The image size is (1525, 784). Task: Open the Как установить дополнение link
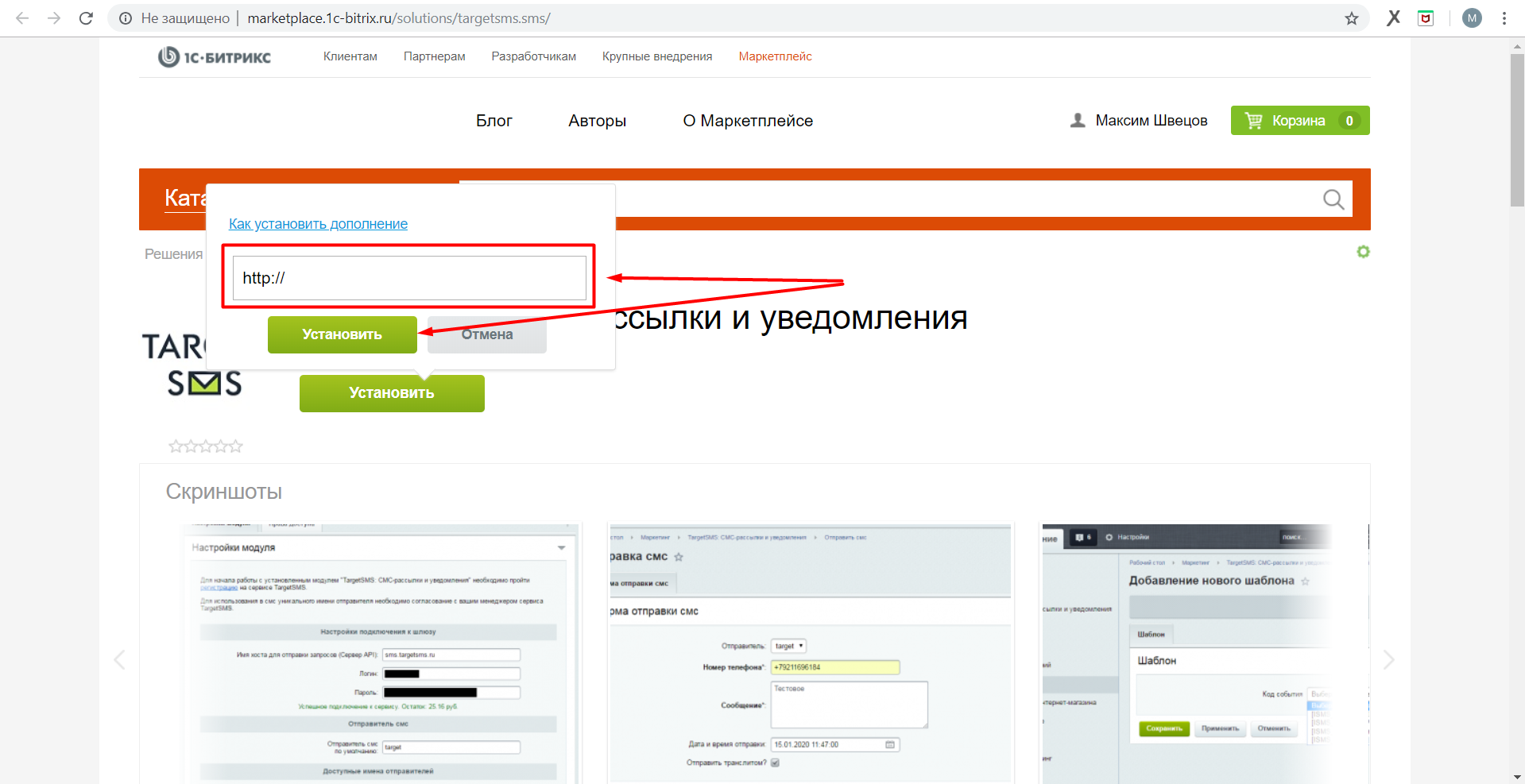tap(318, 224)
